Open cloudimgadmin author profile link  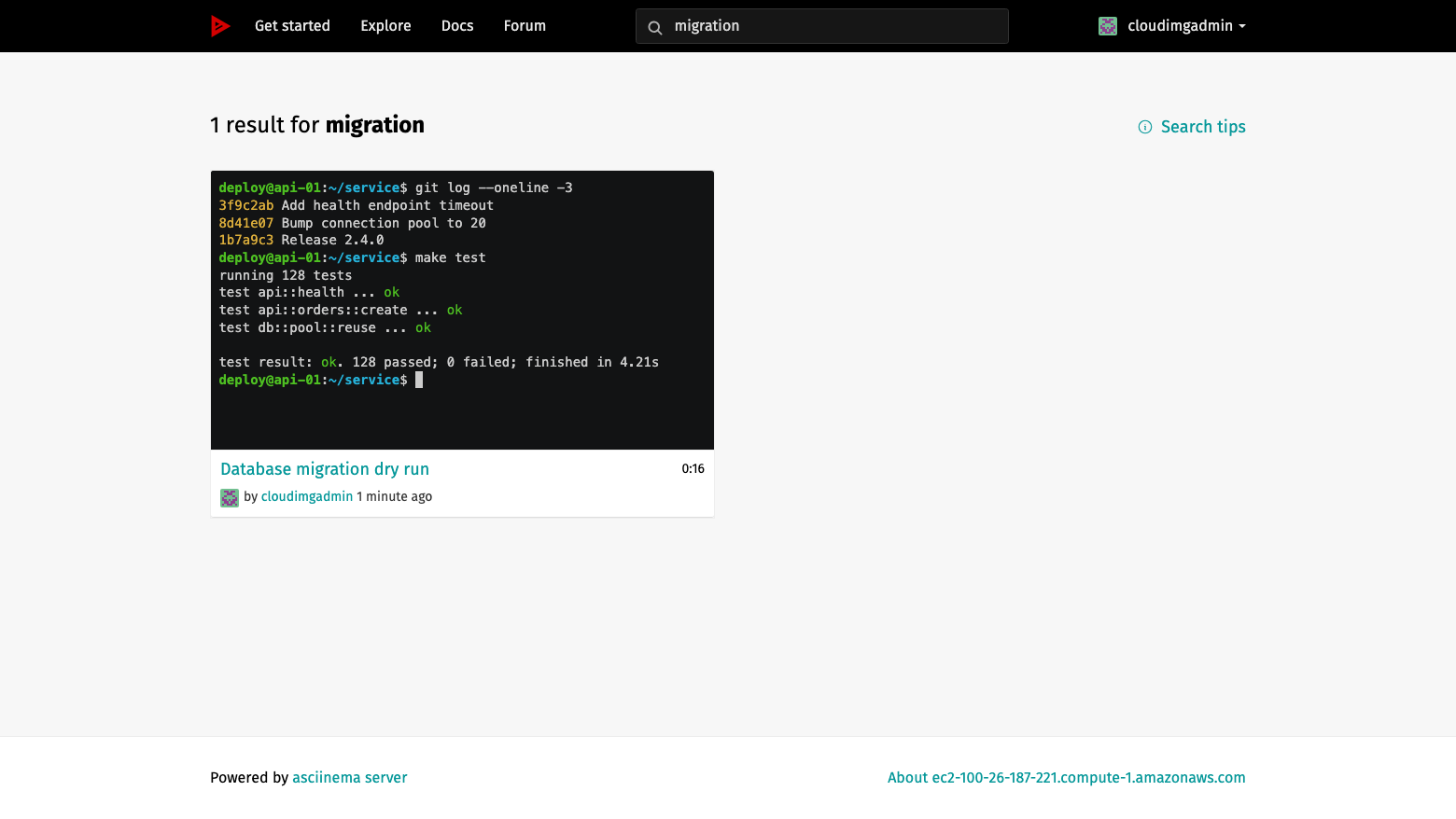pos(307,496)
